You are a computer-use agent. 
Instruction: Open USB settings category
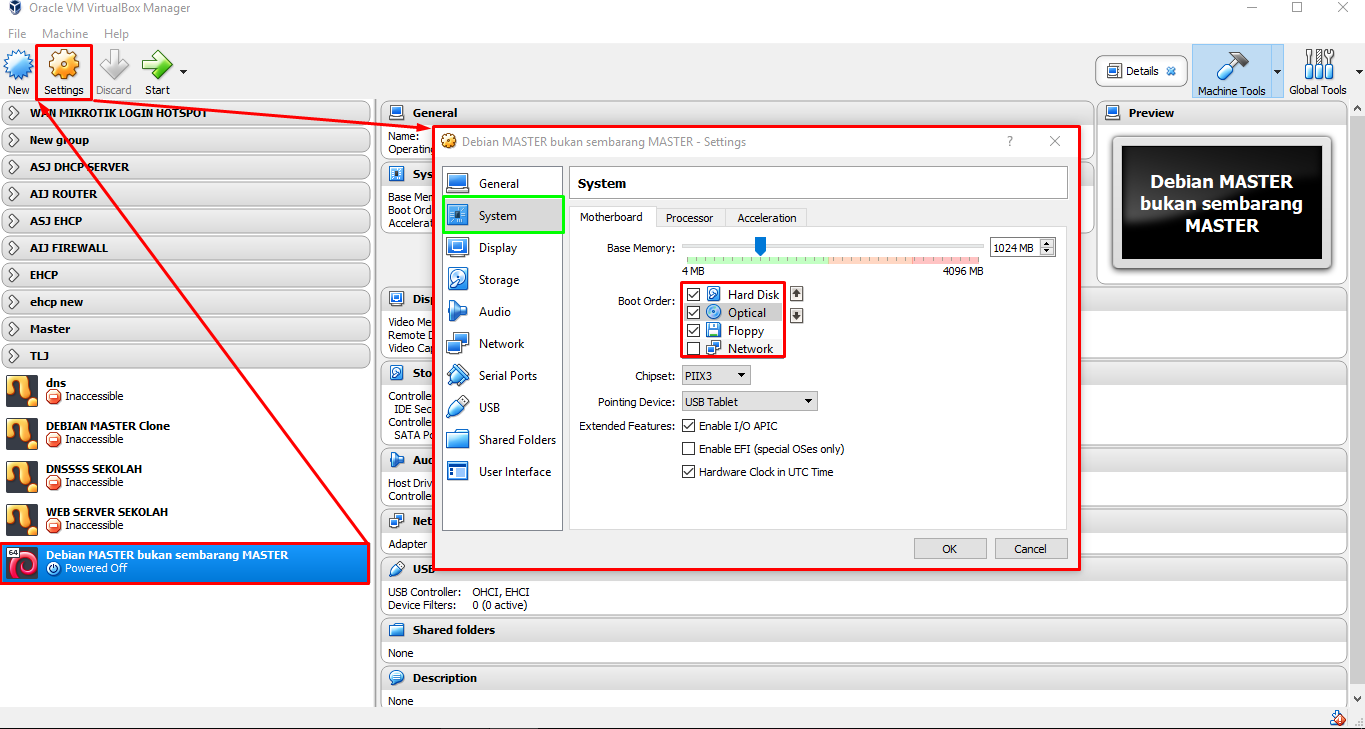coord(503,408)
